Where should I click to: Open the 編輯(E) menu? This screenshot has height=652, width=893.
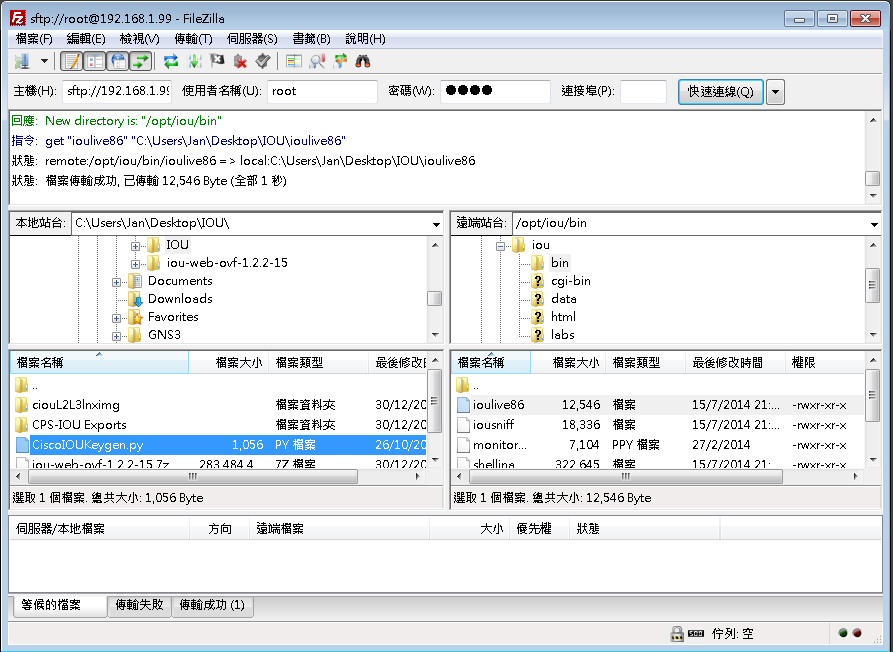coord(86,39)
